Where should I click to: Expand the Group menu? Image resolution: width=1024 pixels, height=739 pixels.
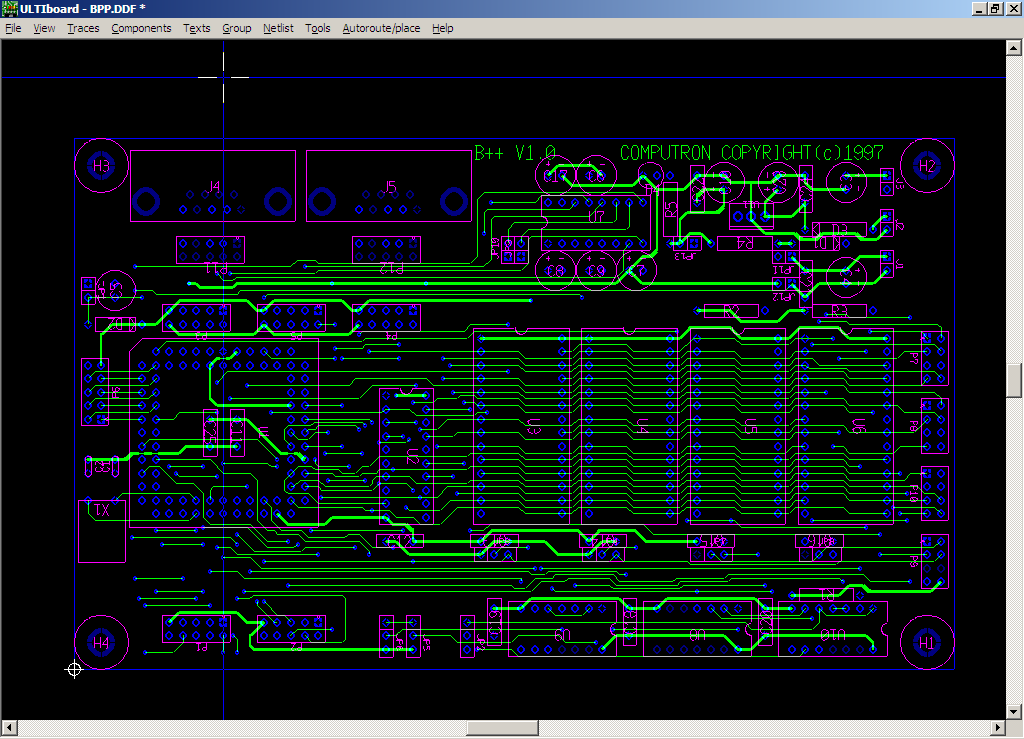[x=236, y=28]
